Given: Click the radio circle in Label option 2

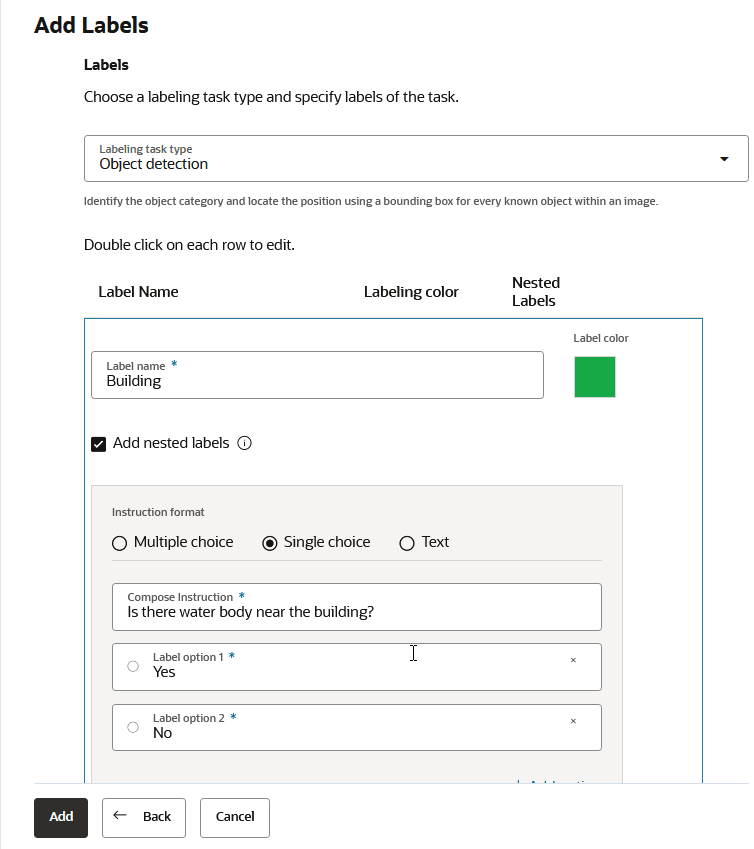Looking at the screenshot, I should (133, 727).
